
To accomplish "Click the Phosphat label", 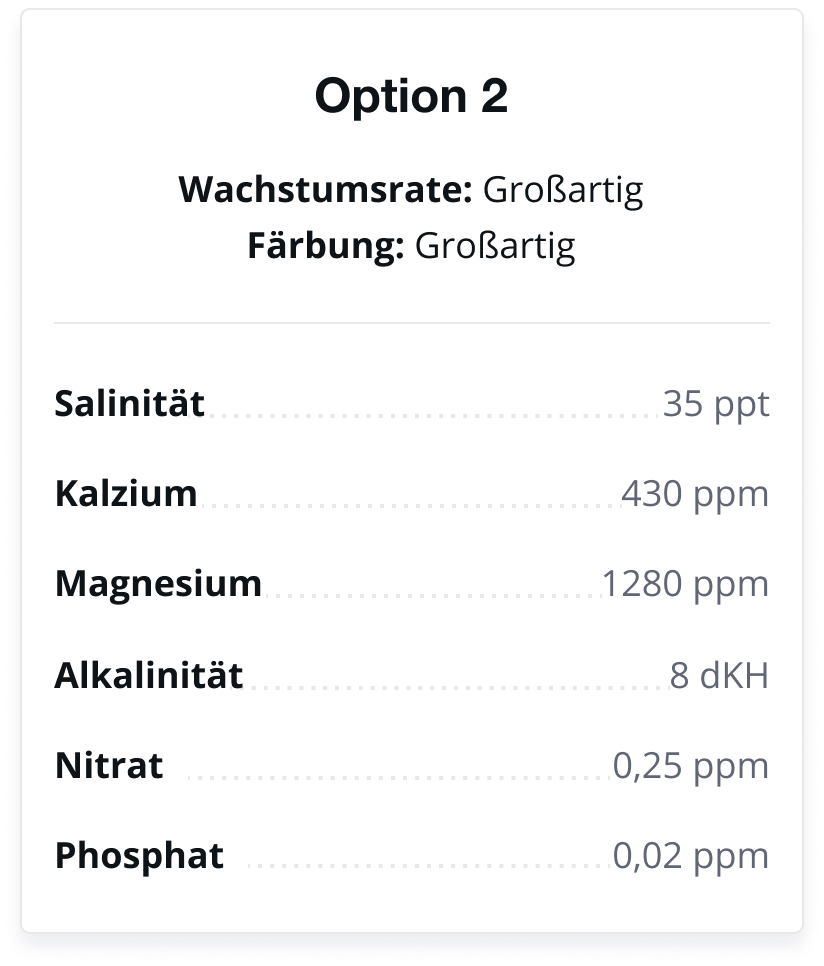I will 139,856.
